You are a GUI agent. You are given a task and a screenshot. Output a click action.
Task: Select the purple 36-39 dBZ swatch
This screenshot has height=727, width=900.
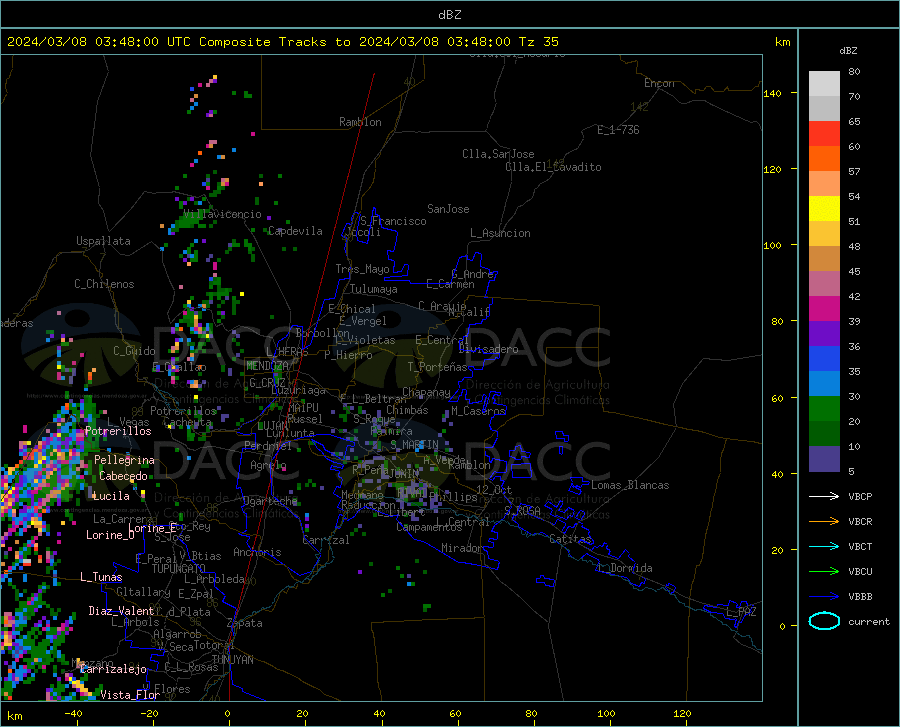coord(824,334)
